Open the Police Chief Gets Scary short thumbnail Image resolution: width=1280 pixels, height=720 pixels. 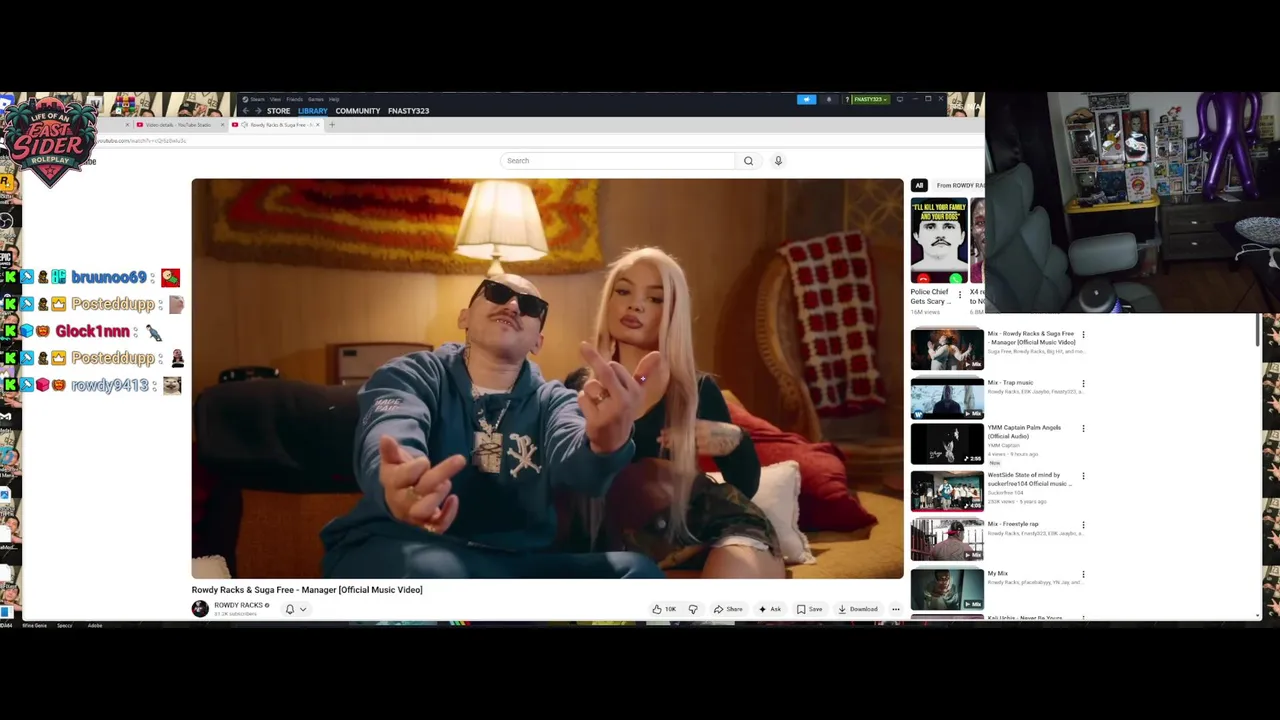(x=939, y=241)
